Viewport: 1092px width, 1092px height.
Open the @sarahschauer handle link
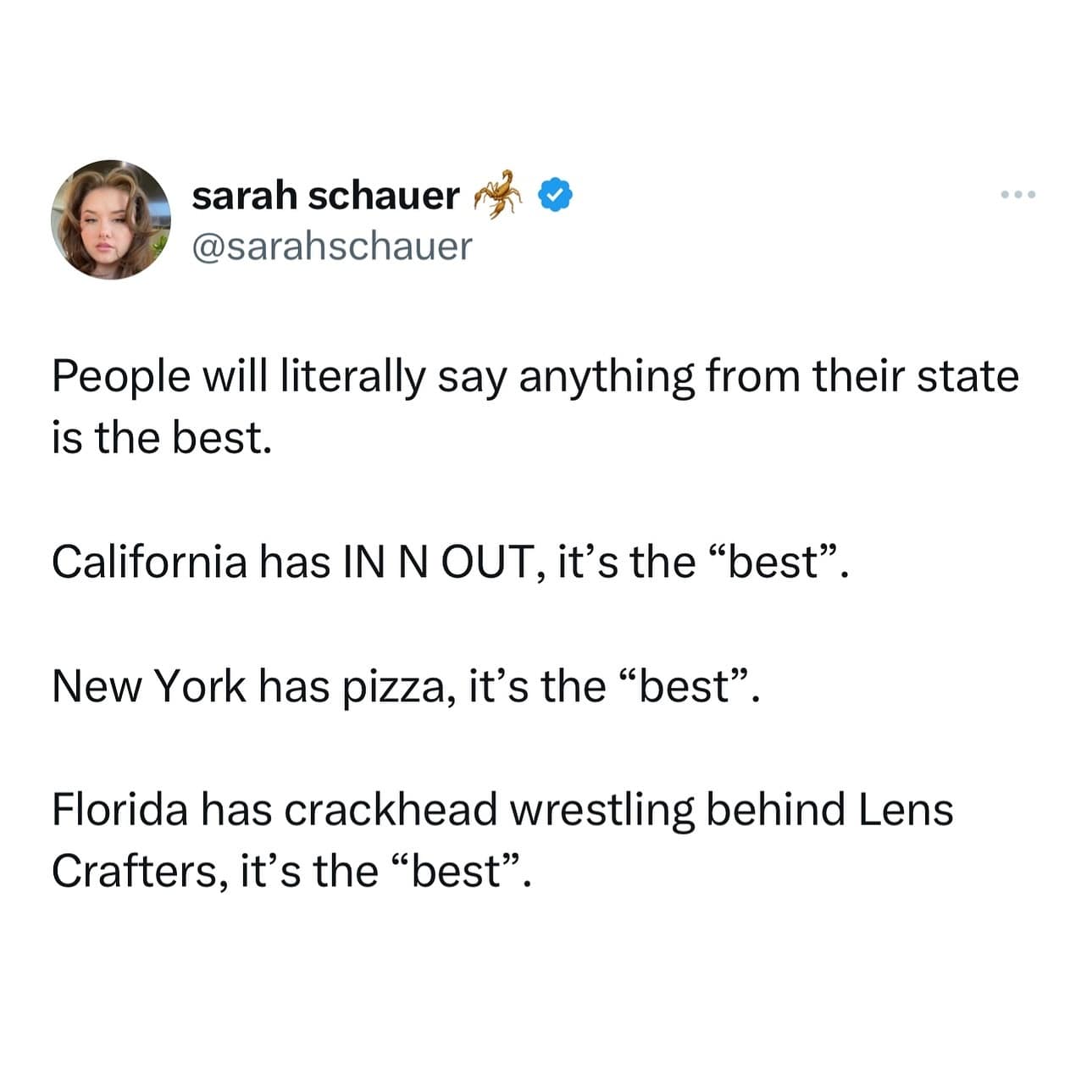click(332, 247)
